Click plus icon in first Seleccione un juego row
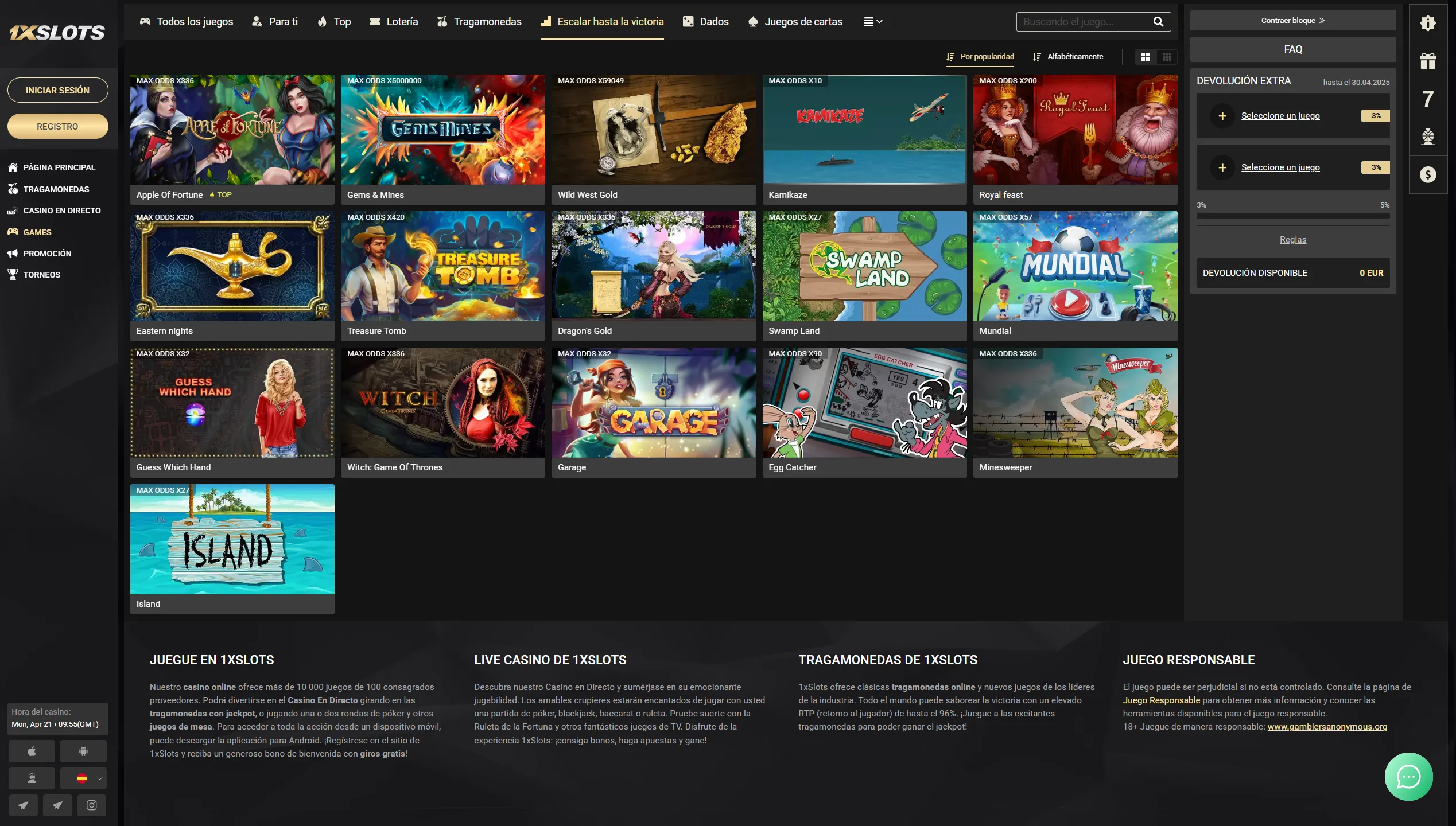The image size is (1456, 826). (x=1222, y=116)
